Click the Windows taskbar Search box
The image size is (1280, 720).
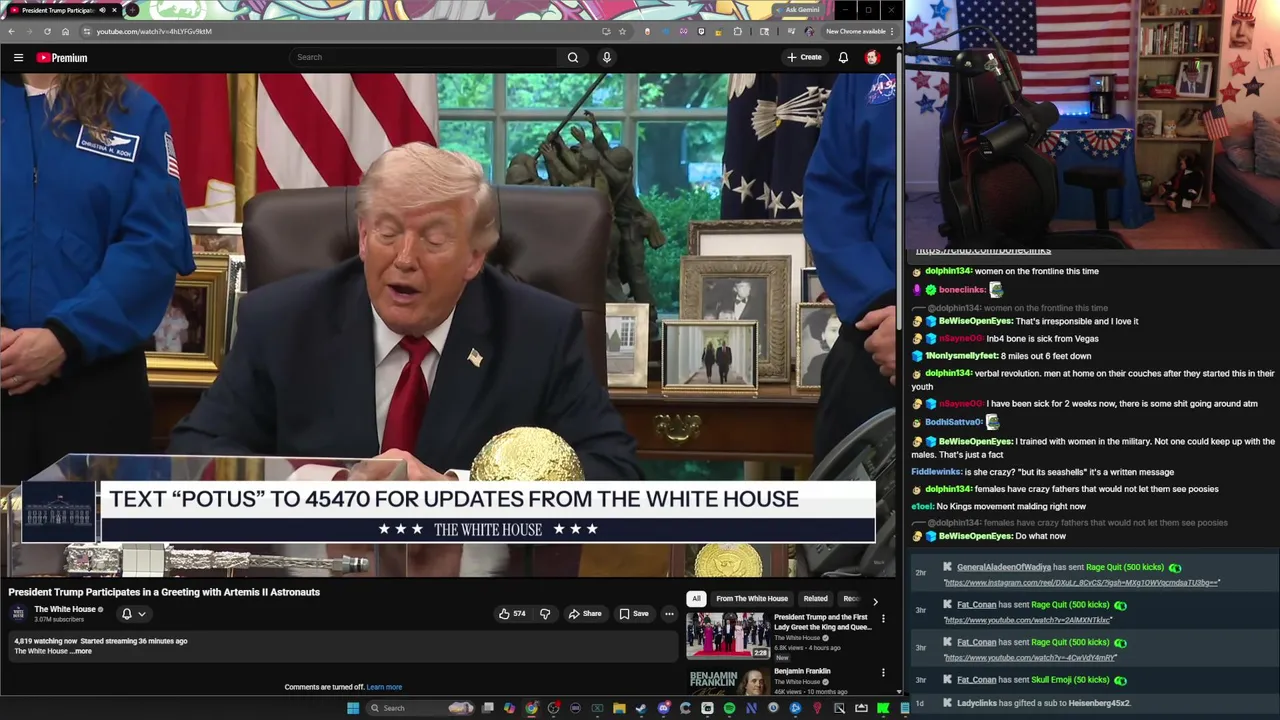(418, 708)
